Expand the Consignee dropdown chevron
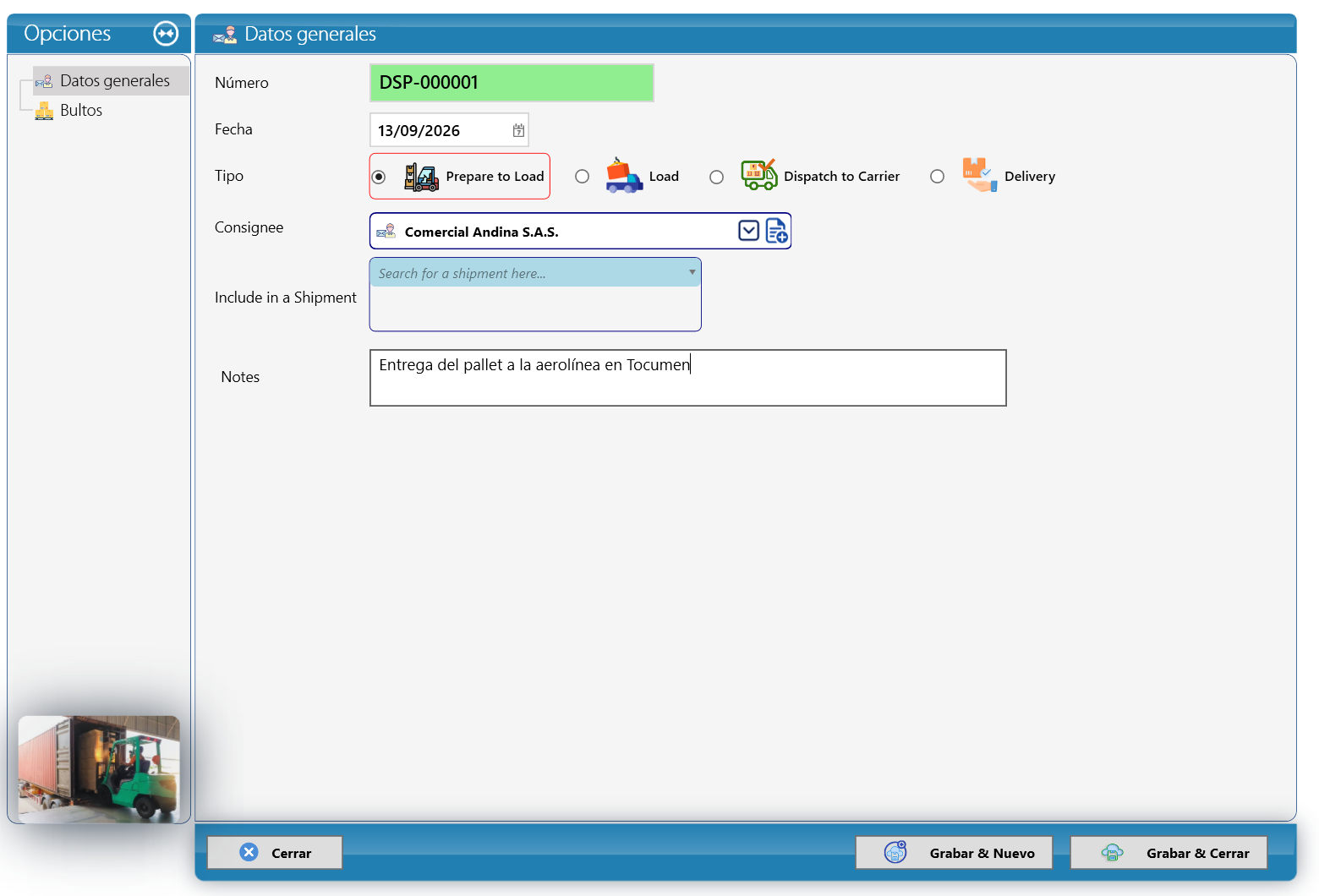This screenshot has width=1319, height=896. [x=748, y=231]
